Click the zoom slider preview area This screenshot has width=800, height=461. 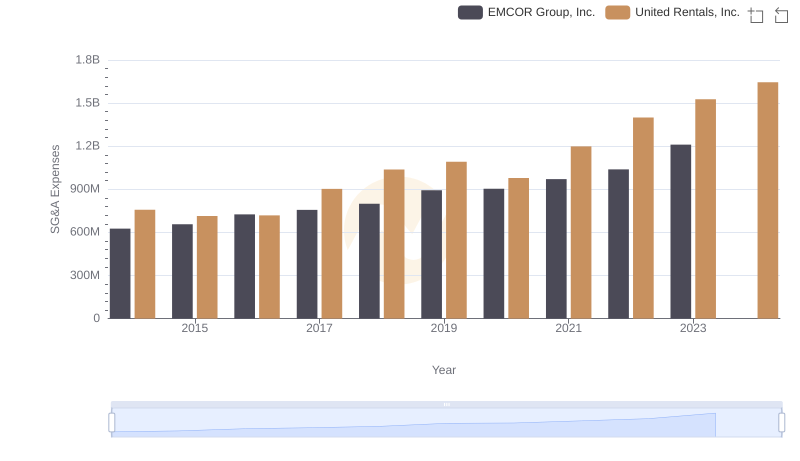pyautogui.click(x=446, y=423)
